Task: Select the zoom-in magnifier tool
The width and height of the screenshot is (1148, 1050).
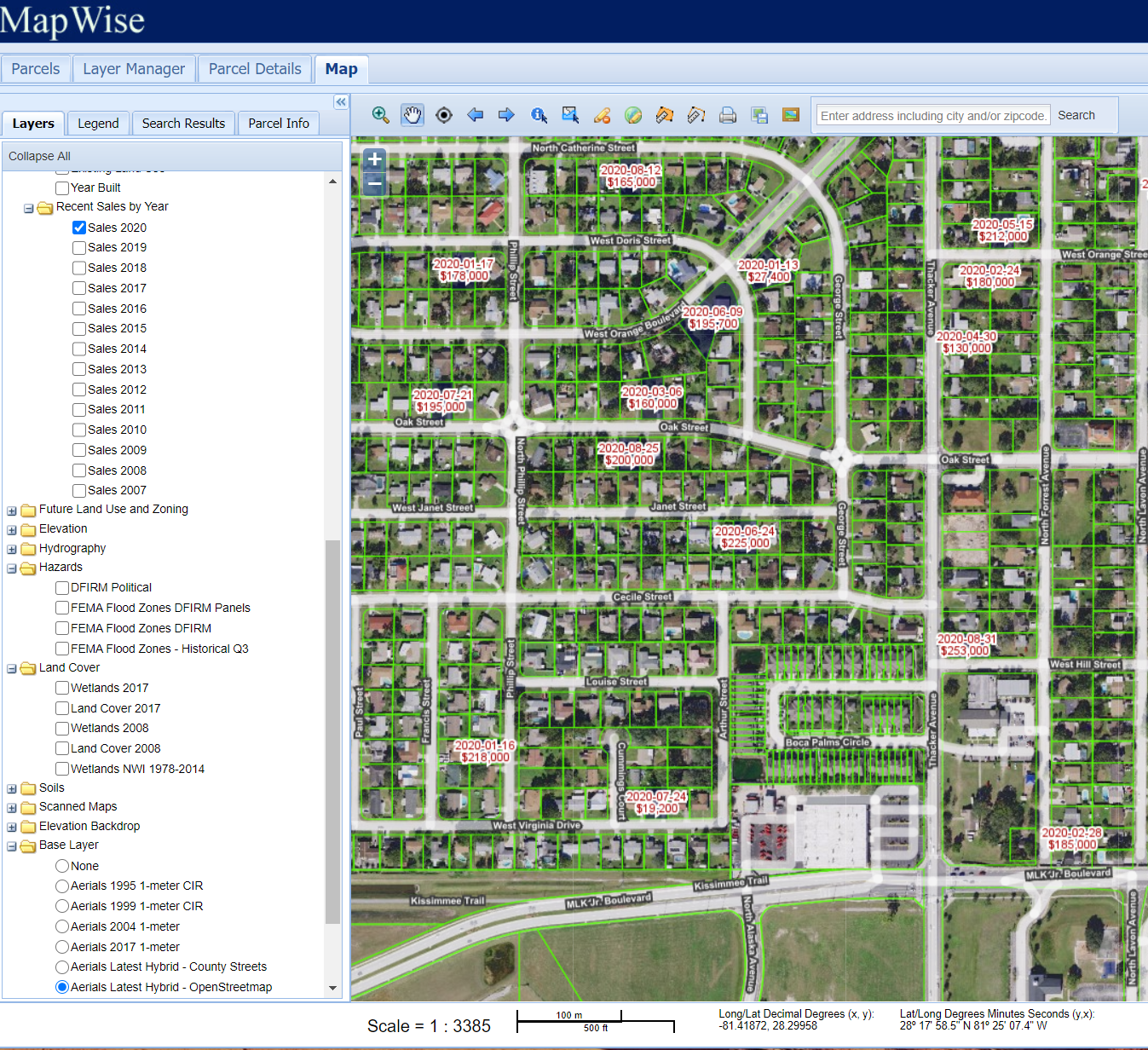Action: coord(381,115)
